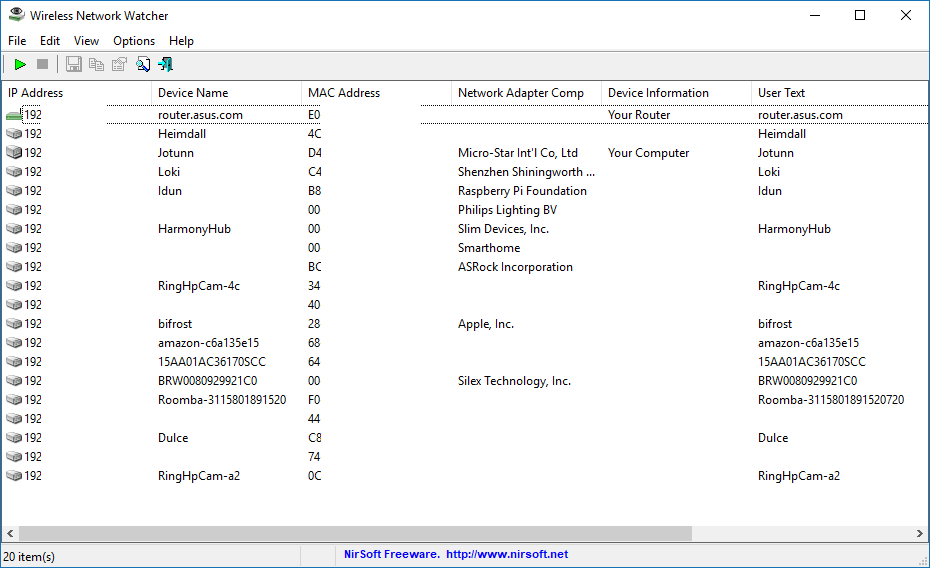Click the Find magnifier icon
Screen dimensions: 930x568
coord(143,64)
